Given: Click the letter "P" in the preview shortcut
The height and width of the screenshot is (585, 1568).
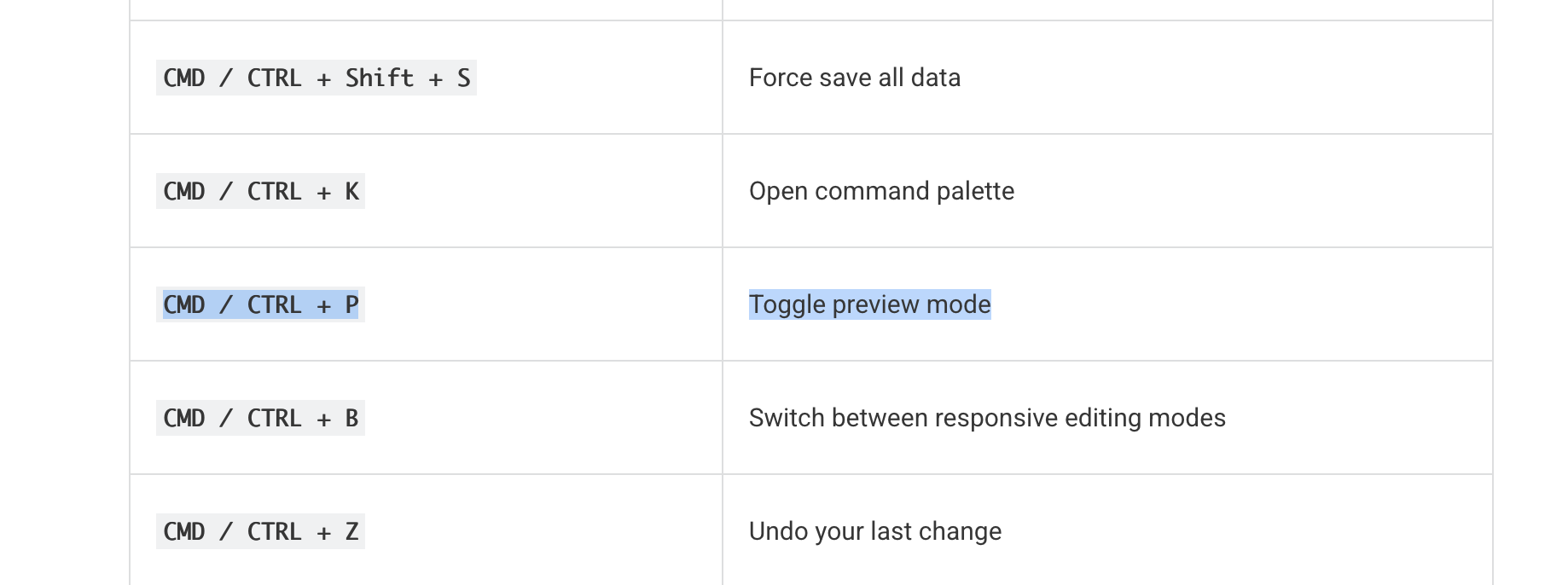Looking at the screenshot, I should [351, 305].
